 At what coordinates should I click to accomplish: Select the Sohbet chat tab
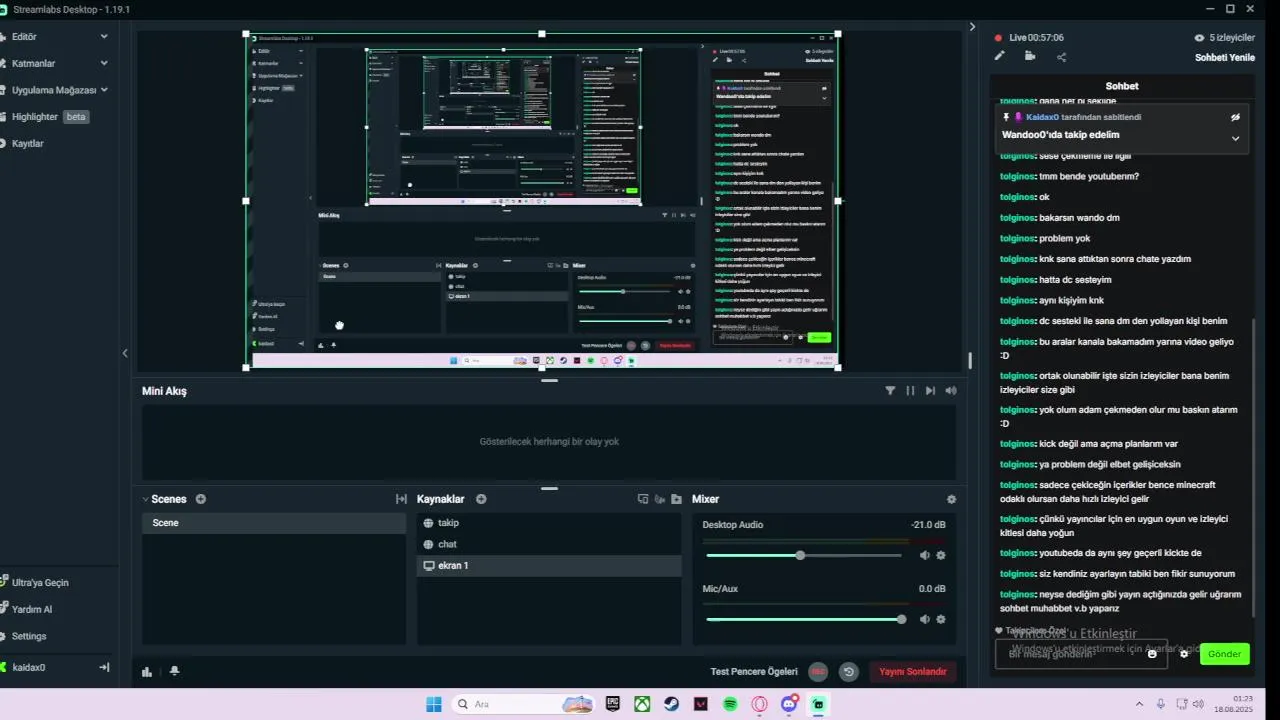[x=1122, y=86]
